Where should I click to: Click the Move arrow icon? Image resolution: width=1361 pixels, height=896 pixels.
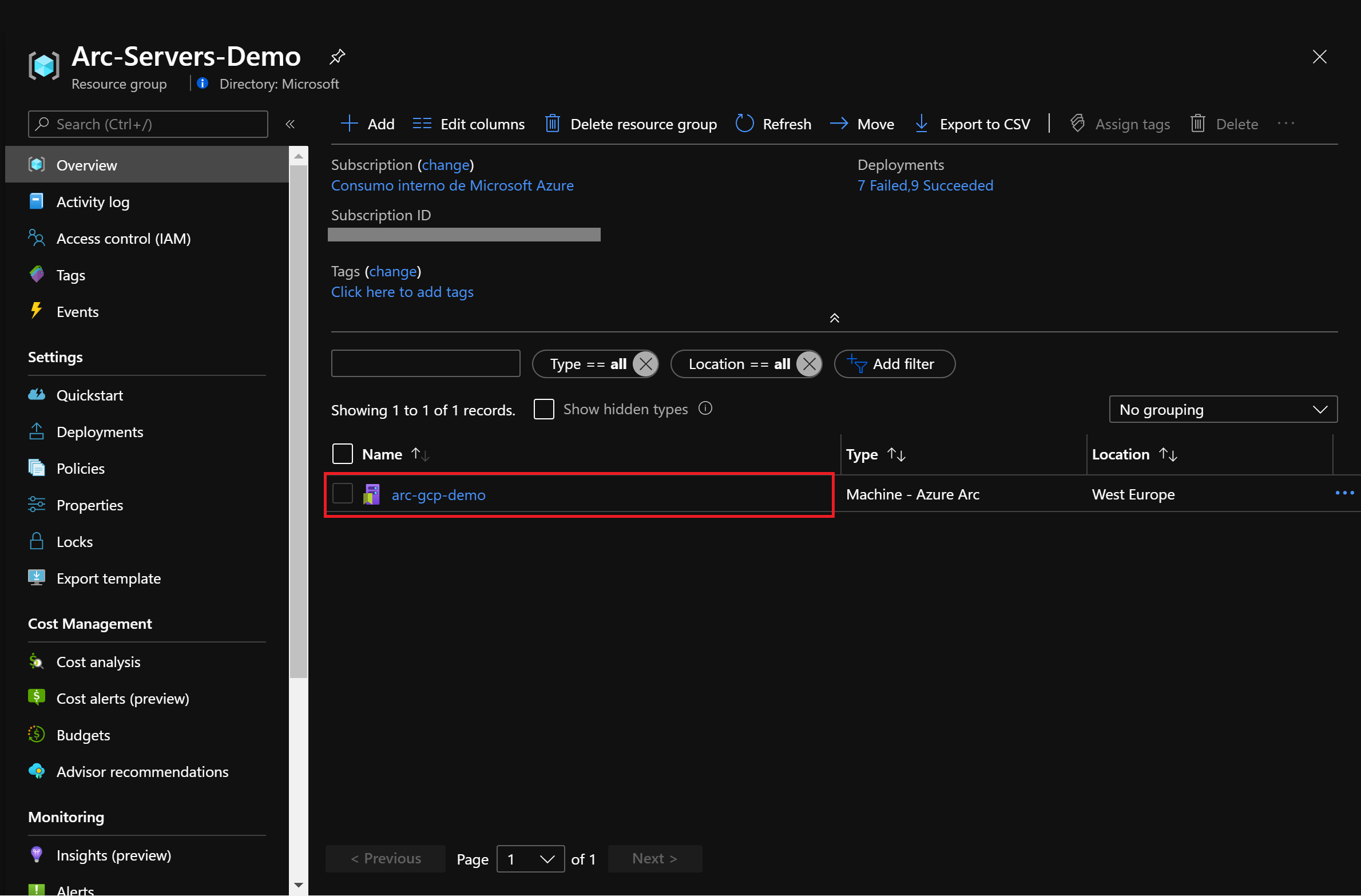(x=839, y=124)
